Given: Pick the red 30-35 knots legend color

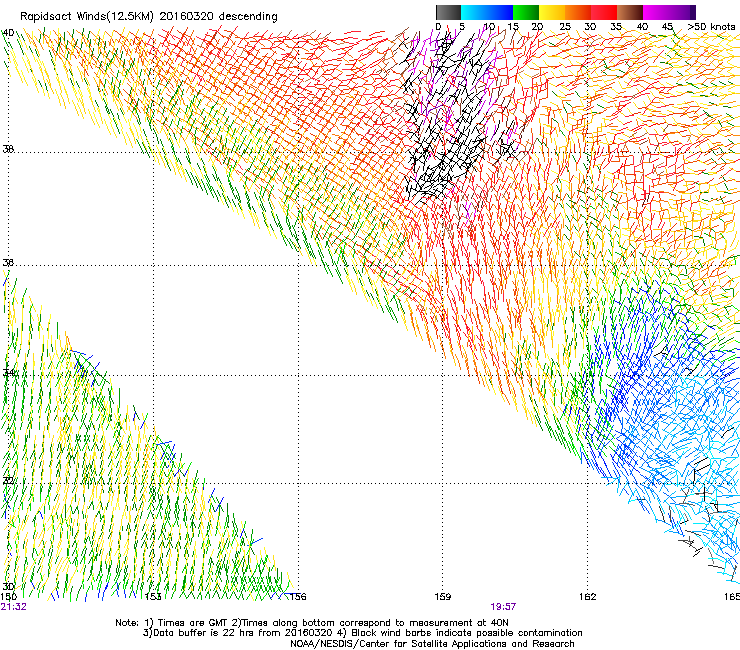Looking at the screenshot, I should pyautogui.click(x=604, y=12).
